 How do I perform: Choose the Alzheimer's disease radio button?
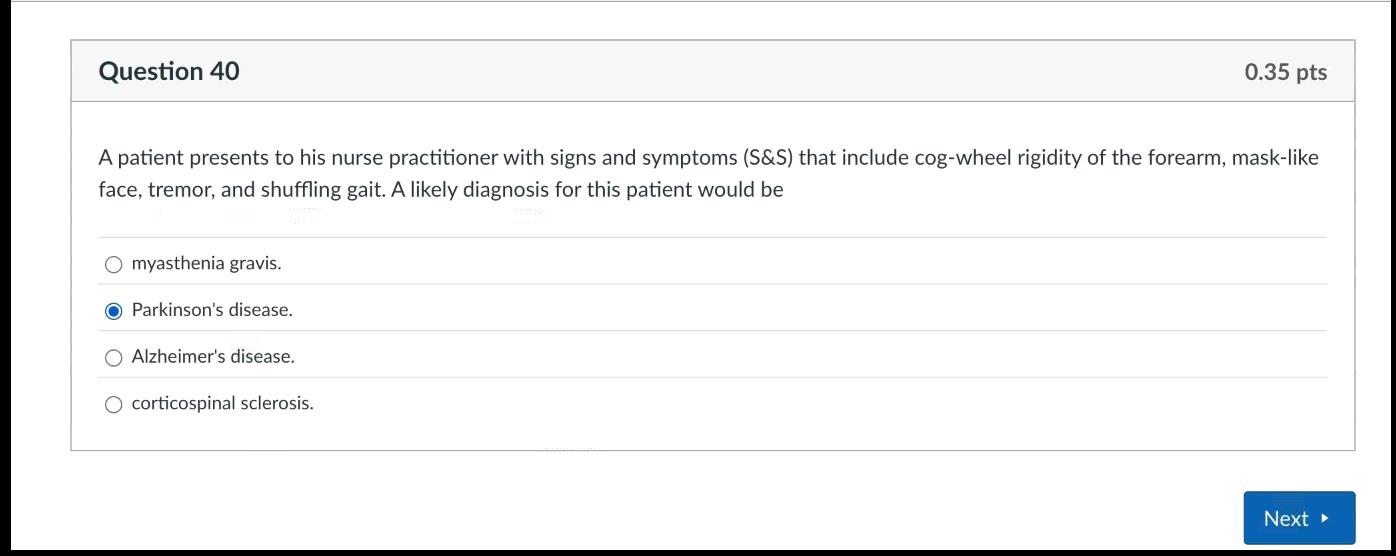pos(114,357)
